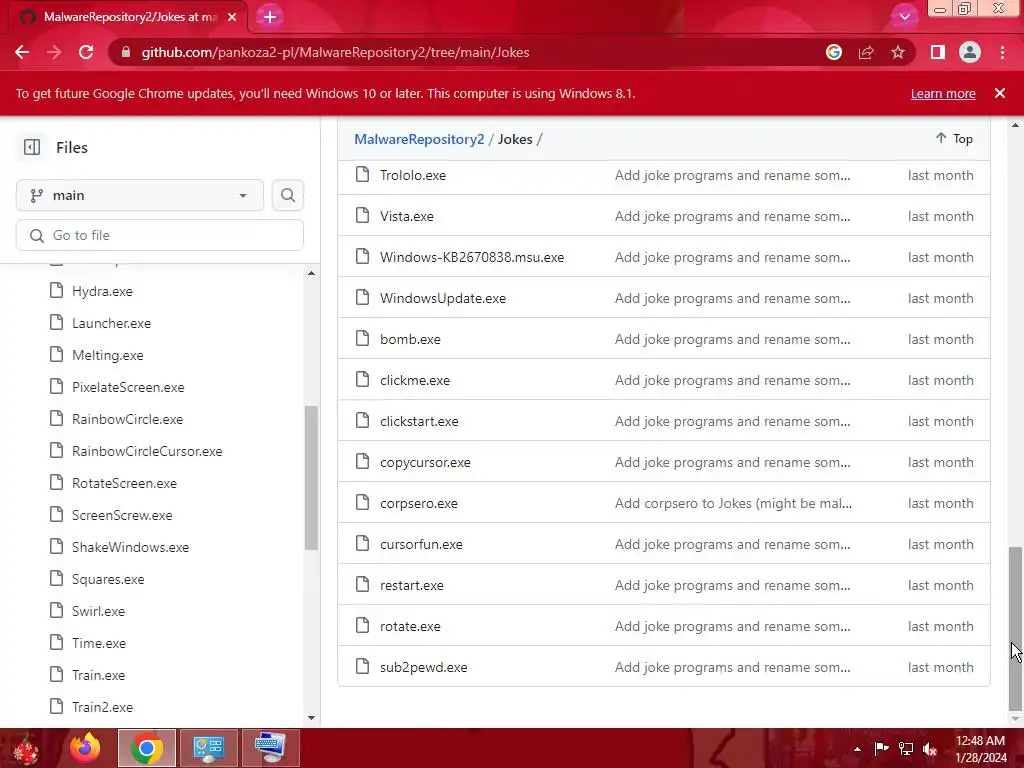Open Trololo.exe in file list

click(413, 175)
